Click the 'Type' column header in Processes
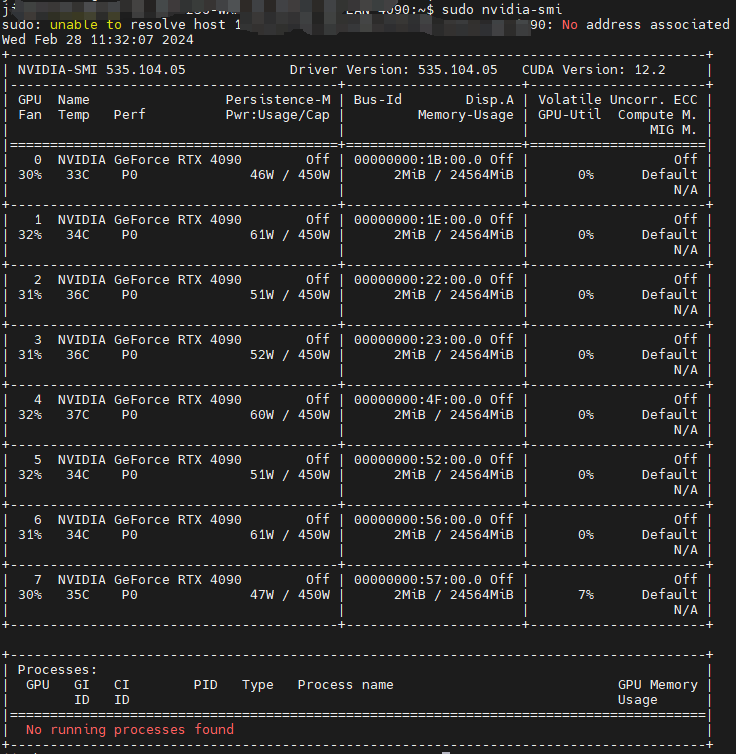This screenshot has height=754, width=736. point(258,685)
